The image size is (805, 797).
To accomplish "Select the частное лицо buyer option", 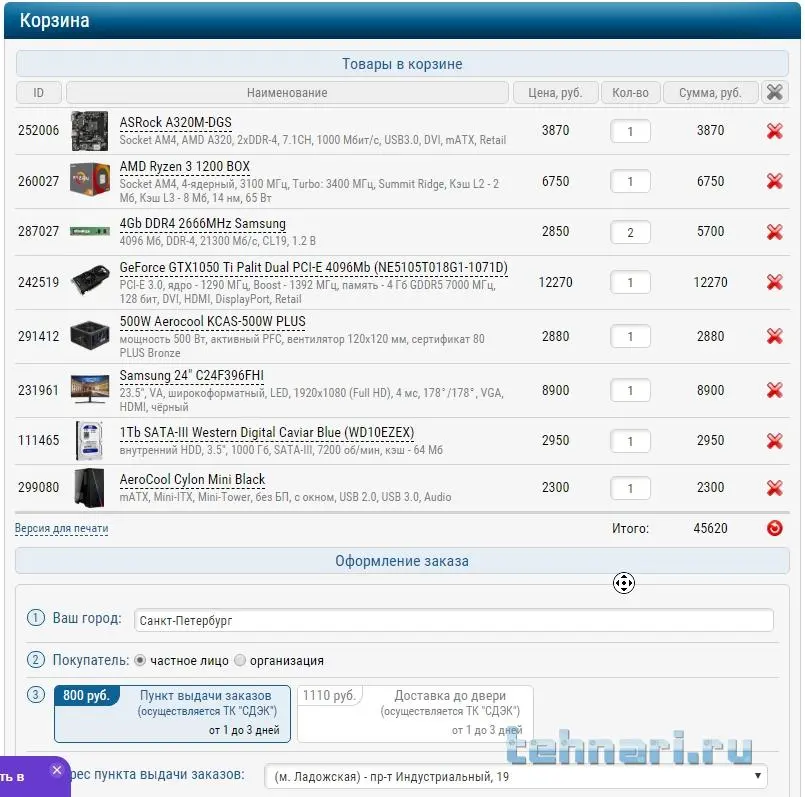I will (x=140, y=660).
